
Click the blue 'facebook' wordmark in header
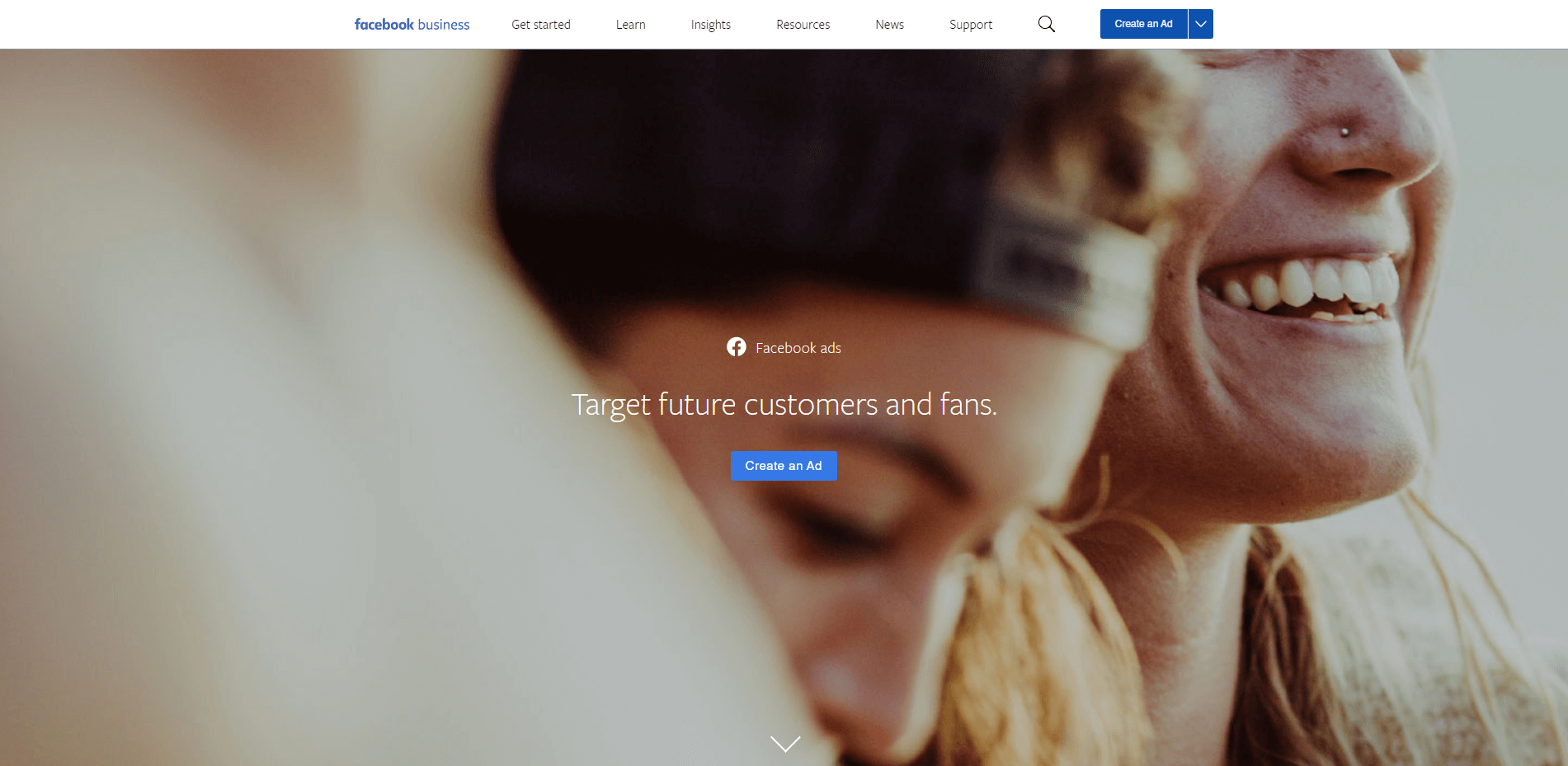point(384,24)
